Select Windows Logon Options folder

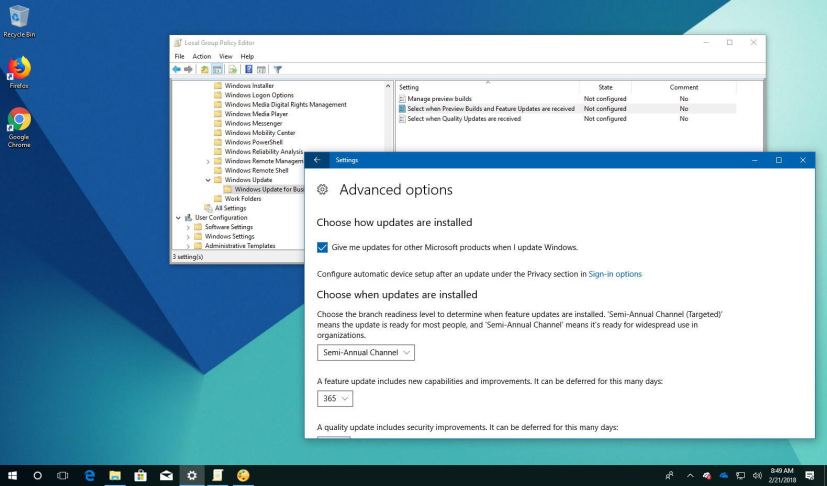259,95
